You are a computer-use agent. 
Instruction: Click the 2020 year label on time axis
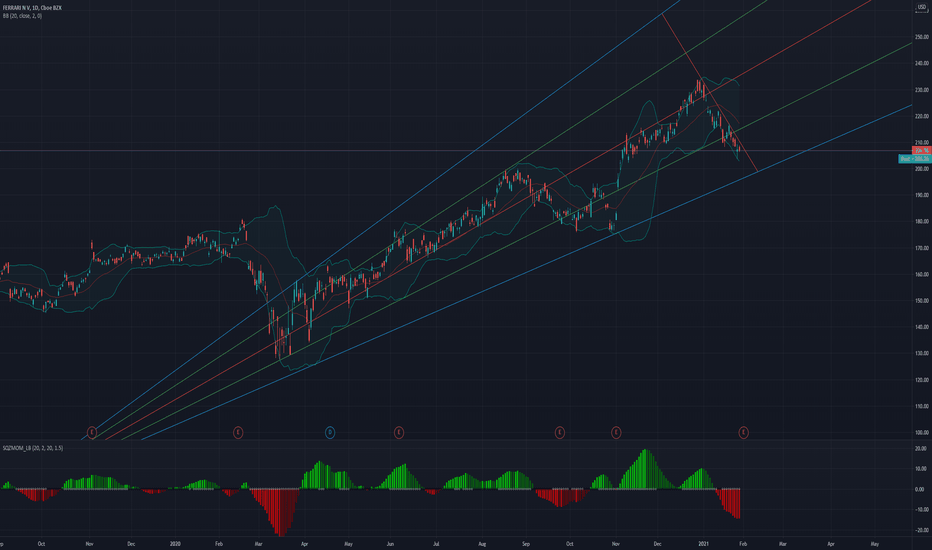coord(175,543)
